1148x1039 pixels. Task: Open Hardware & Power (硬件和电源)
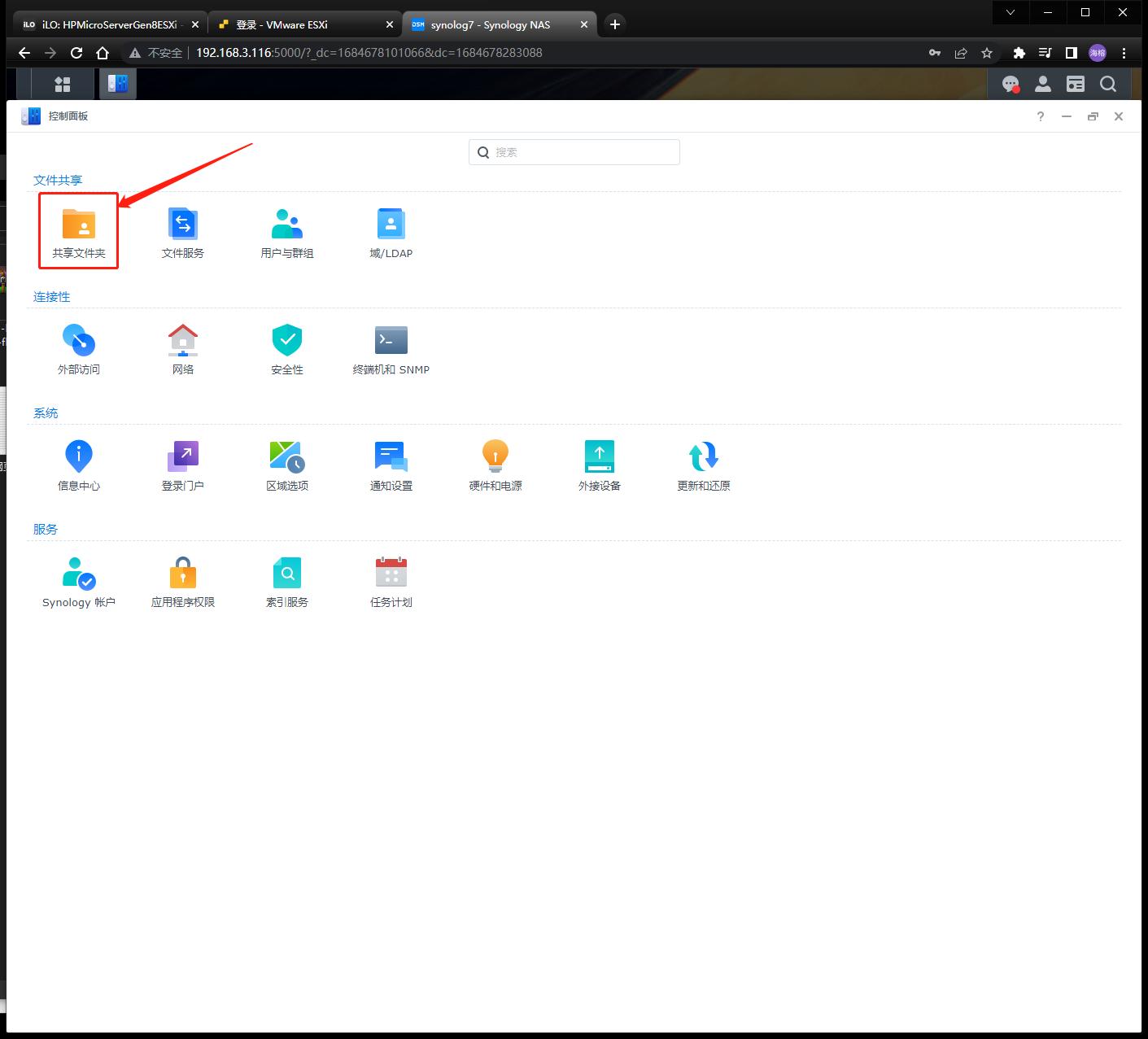point(495,464)
